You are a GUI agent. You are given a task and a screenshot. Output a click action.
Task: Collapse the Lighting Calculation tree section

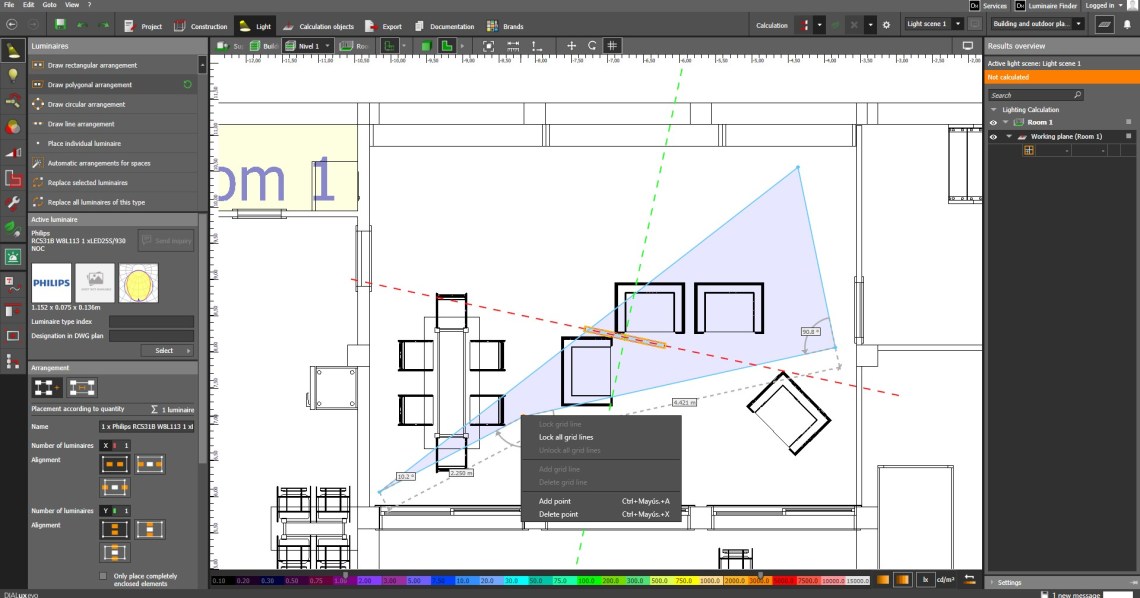point(994,110)
